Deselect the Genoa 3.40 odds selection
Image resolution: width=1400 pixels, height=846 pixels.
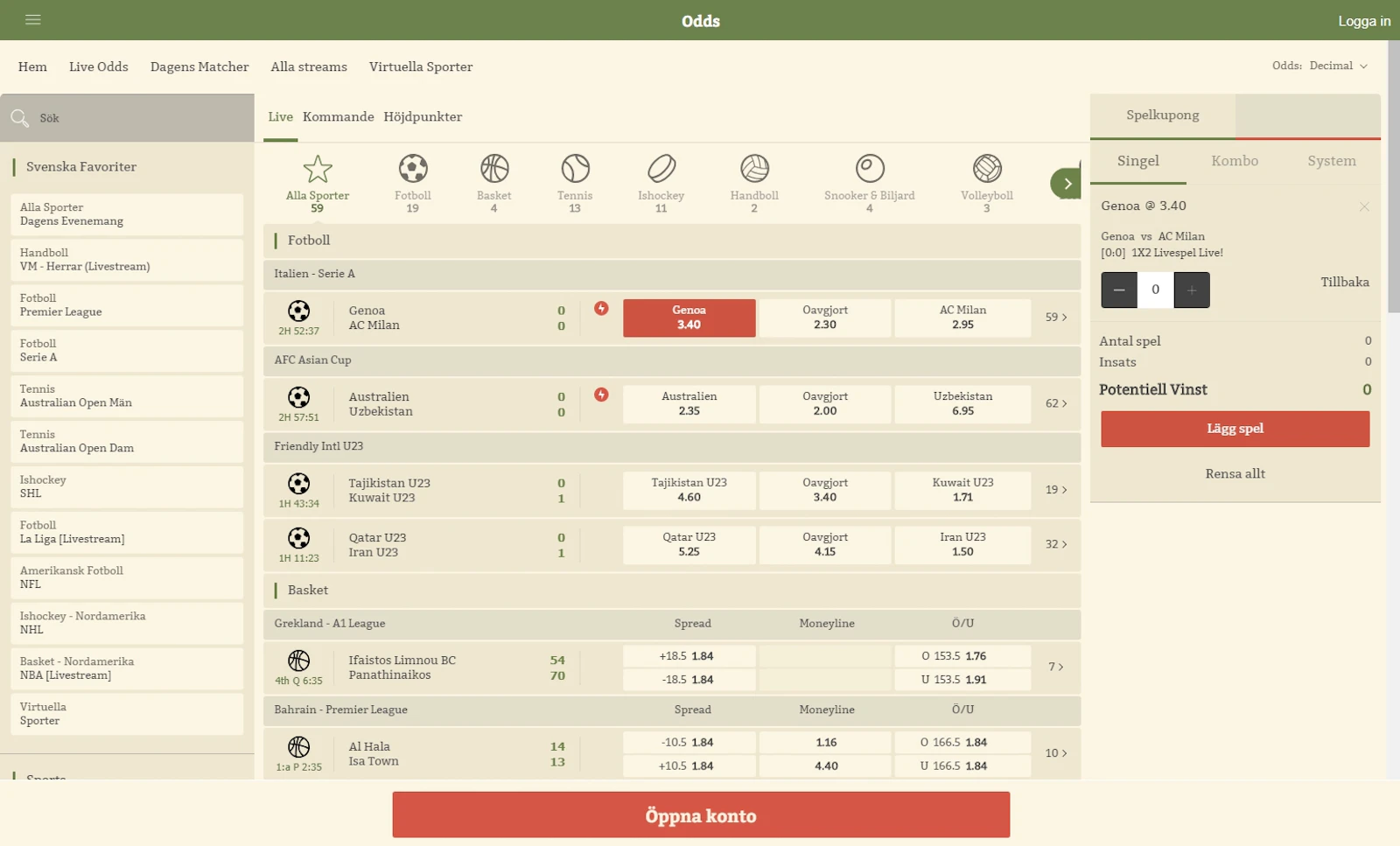pyautogui.click(x=689, y=318)
